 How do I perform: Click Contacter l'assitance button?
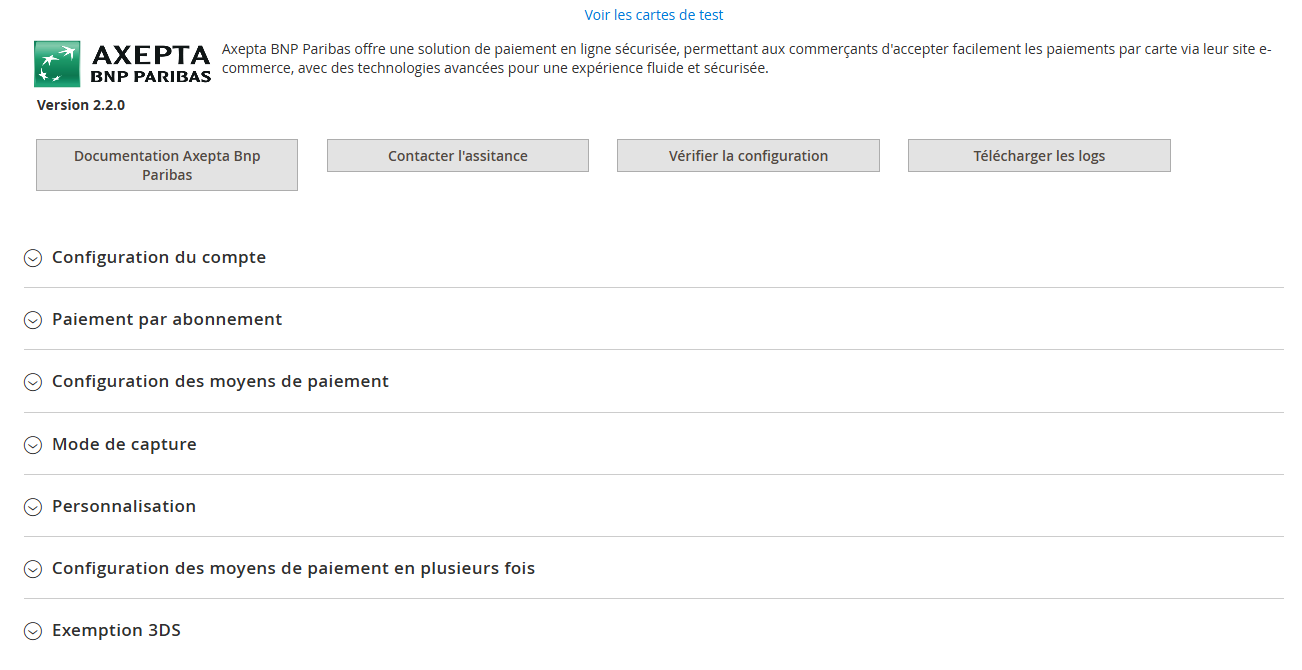pyautogui.click(x=458, y=156)
